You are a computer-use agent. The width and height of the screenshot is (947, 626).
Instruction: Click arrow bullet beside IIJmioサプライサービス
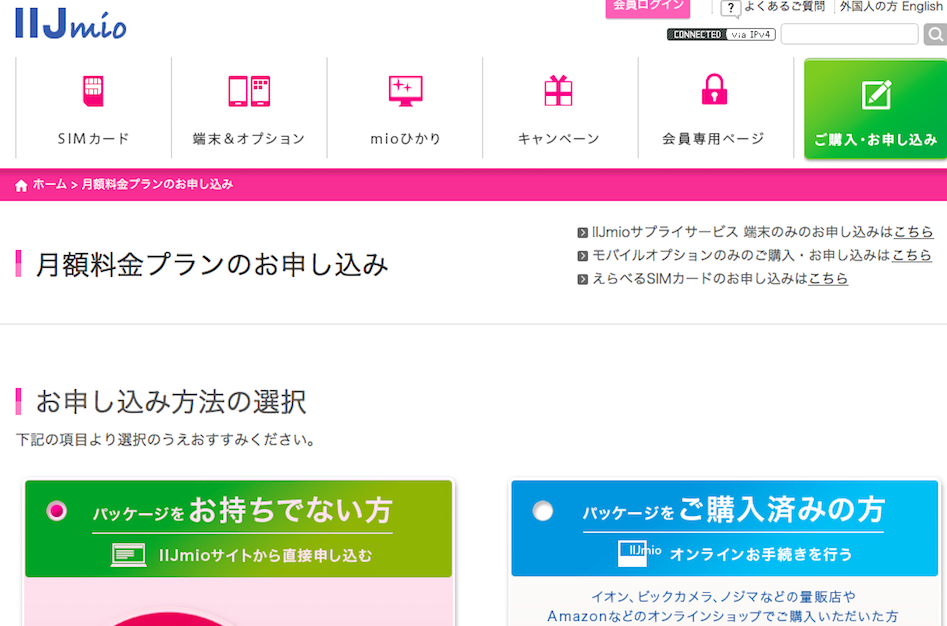coord(582,232)
